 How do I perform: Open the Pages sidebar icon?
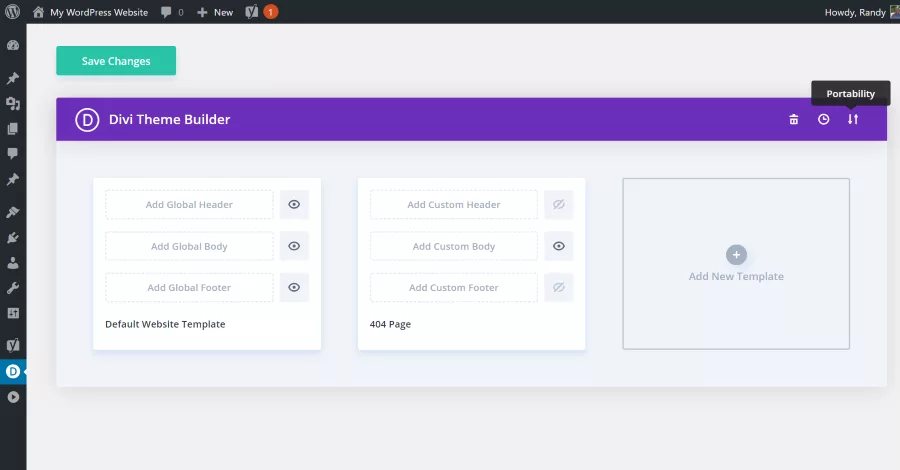pyautogui.click(x=13, y=129)
